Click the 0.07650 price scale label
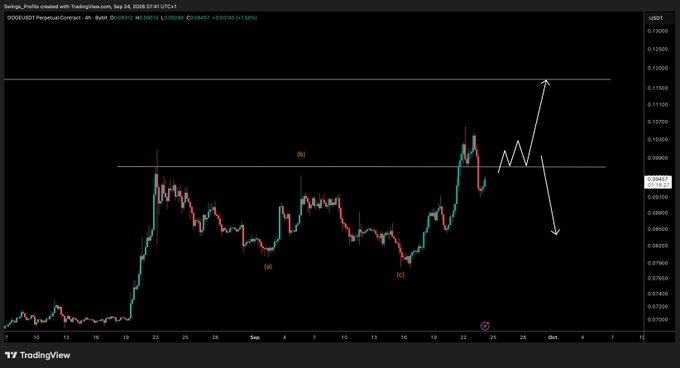 [x=657, y=278]
